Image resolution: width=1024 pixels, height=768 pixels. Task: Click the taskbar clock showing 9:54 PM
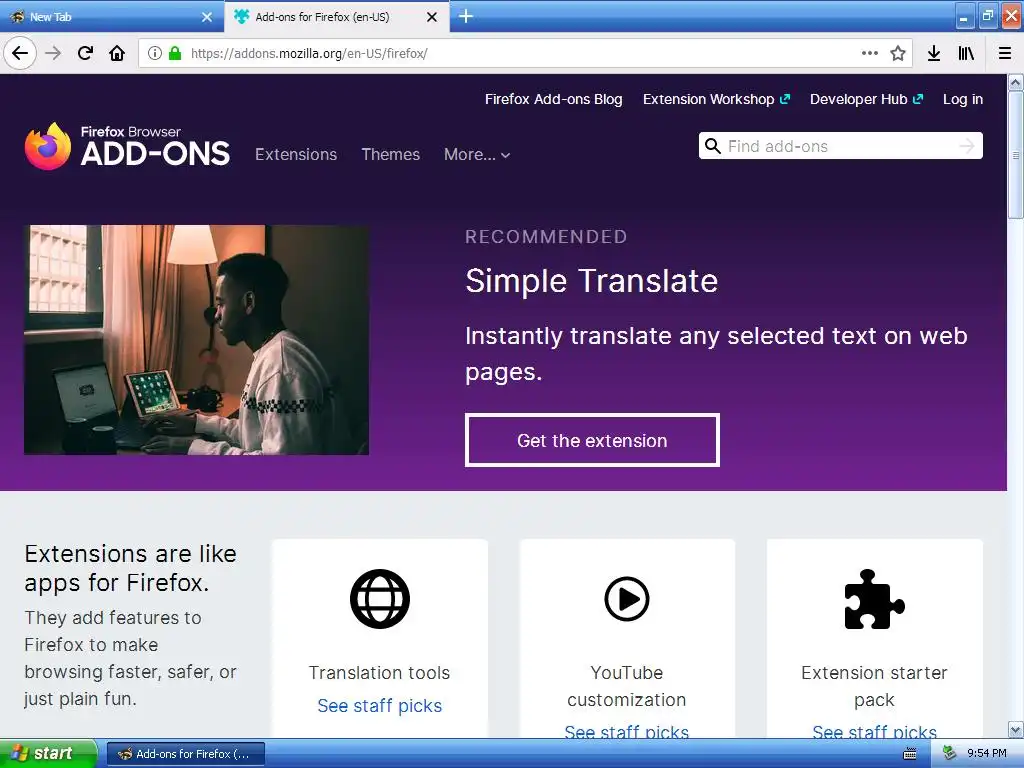[x=986, y=754]
